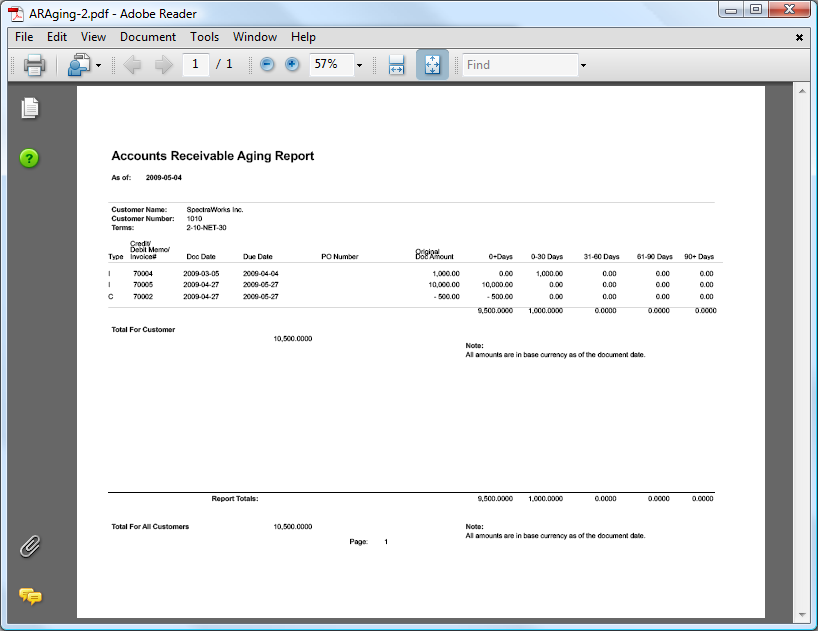This screenshot has width=818, height=631.
Task: Open the Tools menu
Action: (x=204, y=37)
